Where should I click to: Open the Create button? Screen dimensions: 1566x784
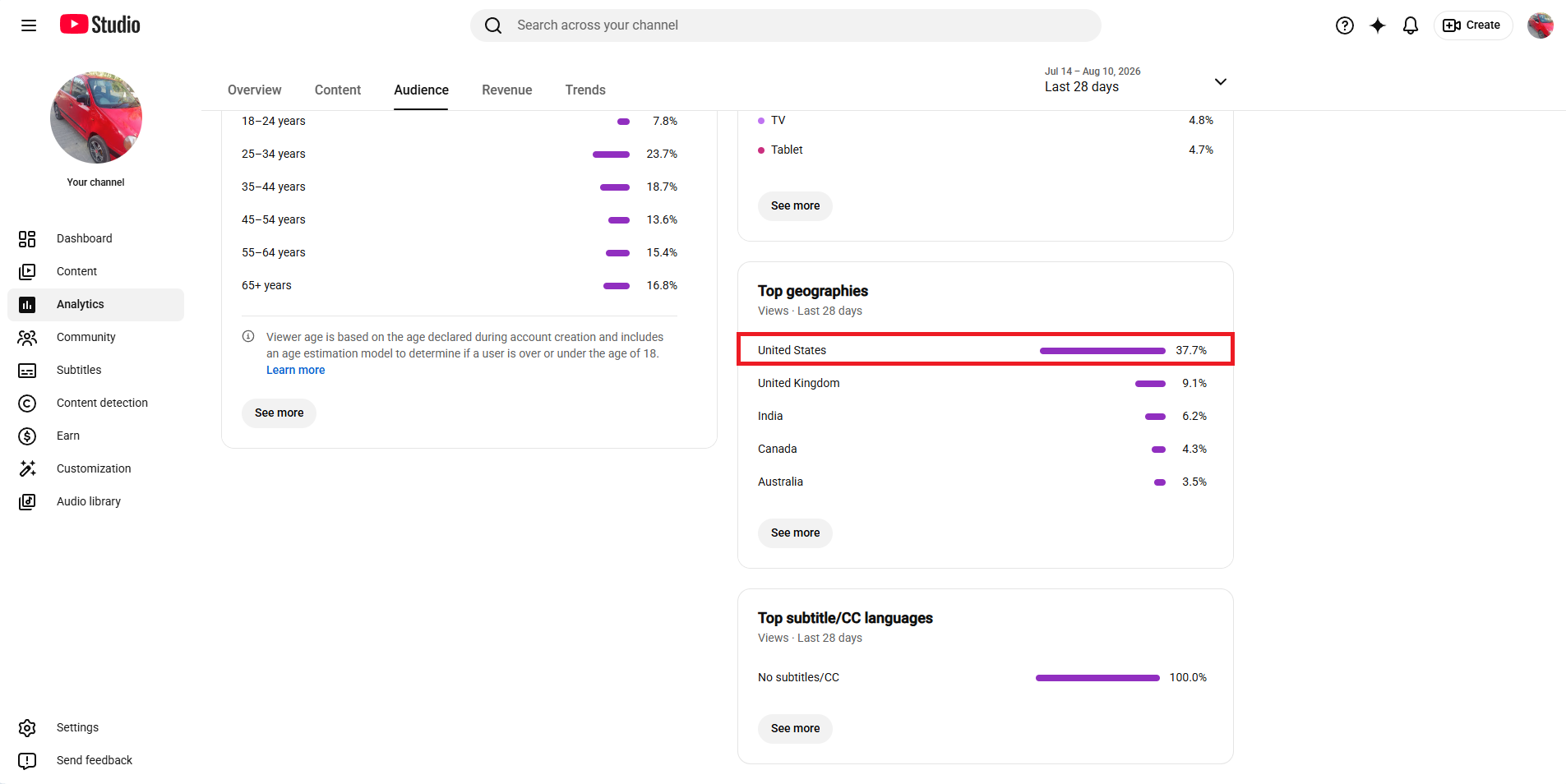[x=1472, y=25]
